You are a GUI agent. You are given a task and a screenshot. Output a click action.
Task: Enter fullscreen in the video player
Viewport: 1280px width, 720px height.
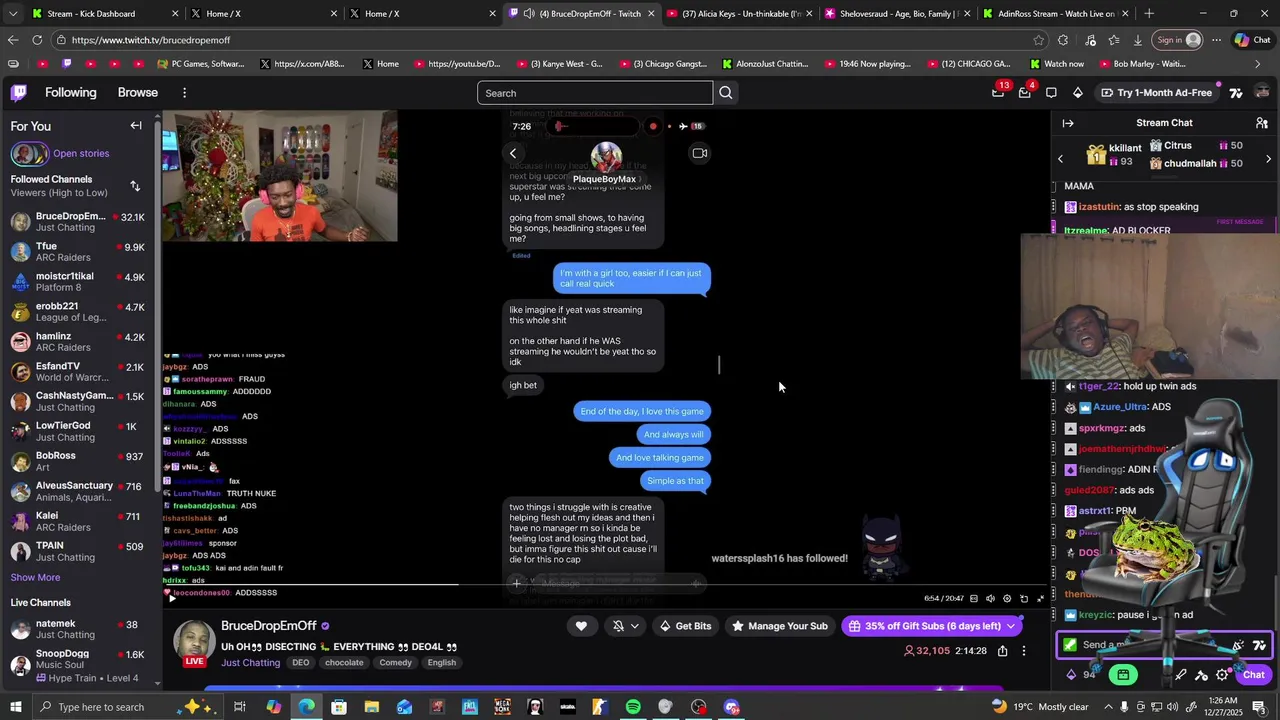pos(1040,599)
